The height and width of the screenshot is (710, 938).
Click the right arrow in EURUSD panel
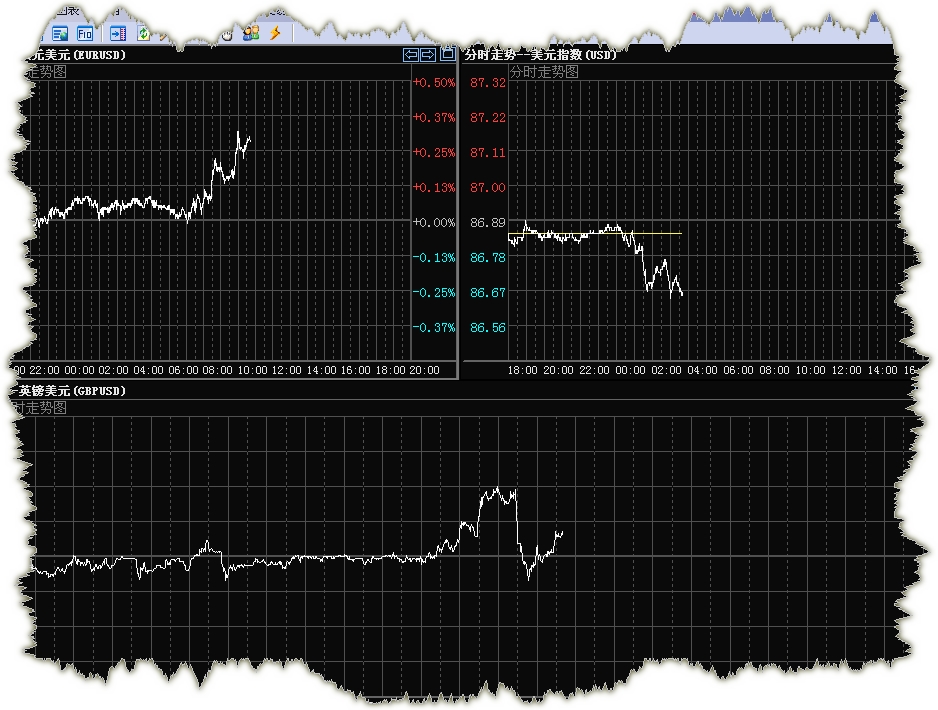point(428,55)
